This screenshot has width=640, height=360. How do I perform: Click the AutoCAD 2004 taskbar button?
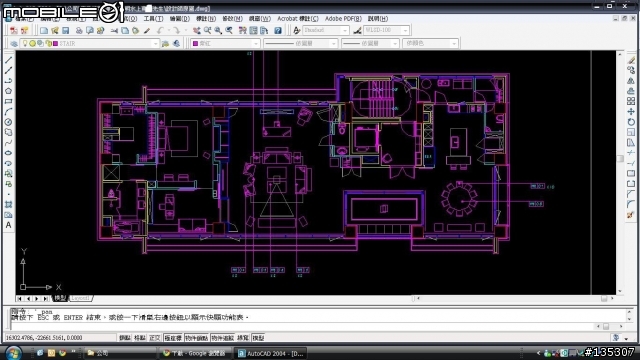272,353
